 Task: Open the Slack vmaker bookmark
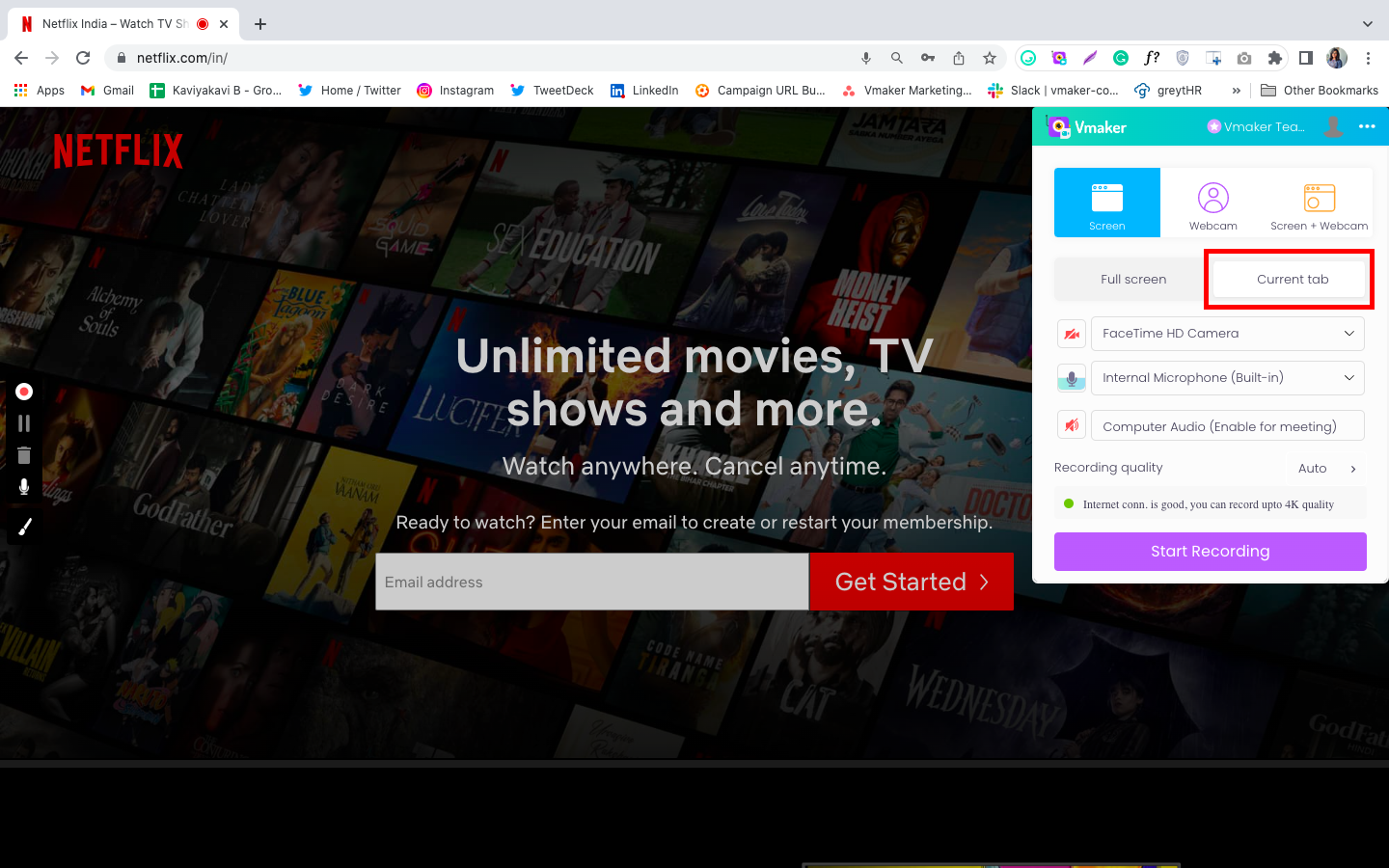[x=1053, y=91]
